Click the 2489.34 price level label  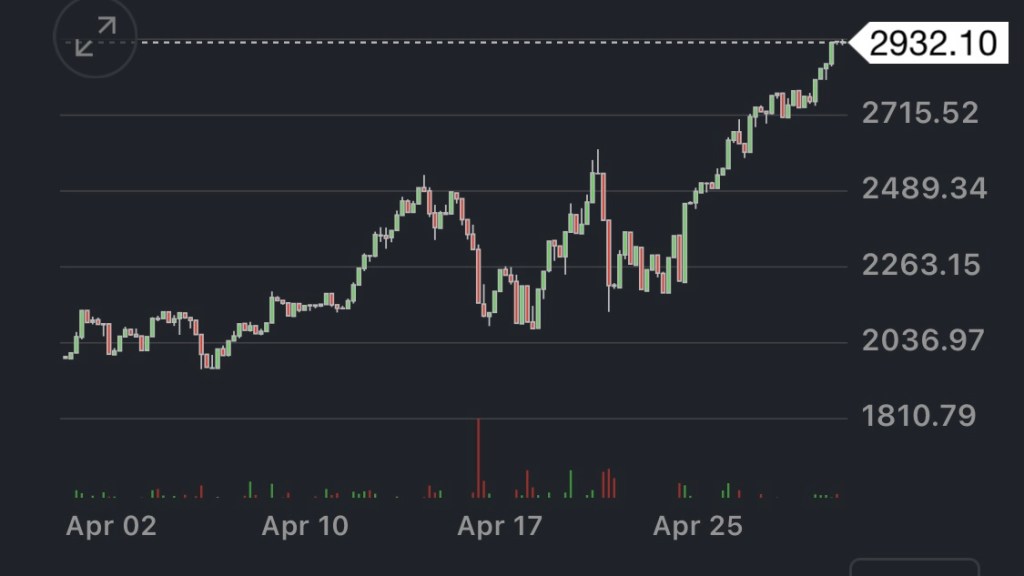(x=924, y=189)
